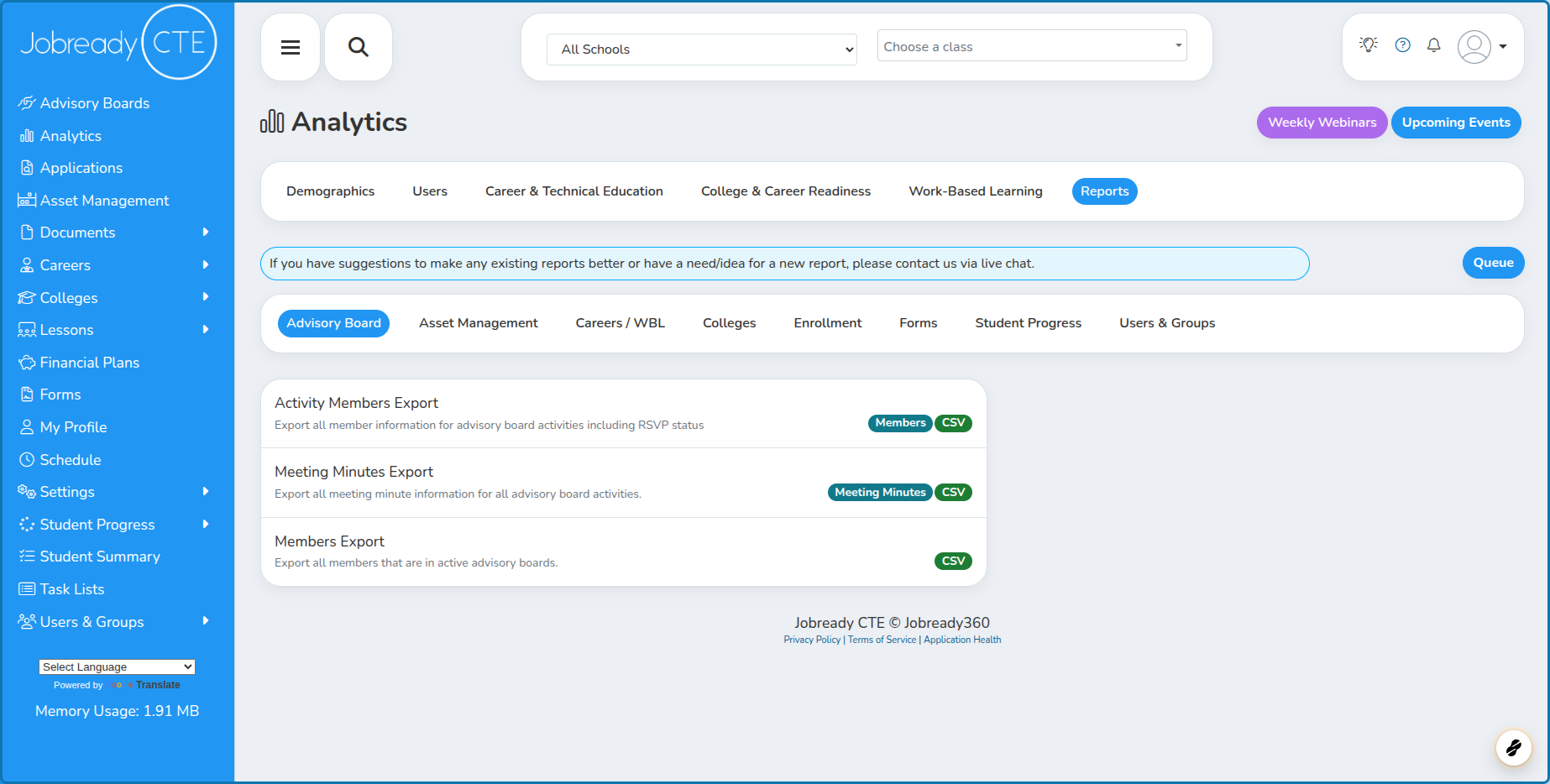This screenshot has height=784, width=1550.
Task: Click the Analytics bar chart sidebar icon
Action: pos(27,136)
